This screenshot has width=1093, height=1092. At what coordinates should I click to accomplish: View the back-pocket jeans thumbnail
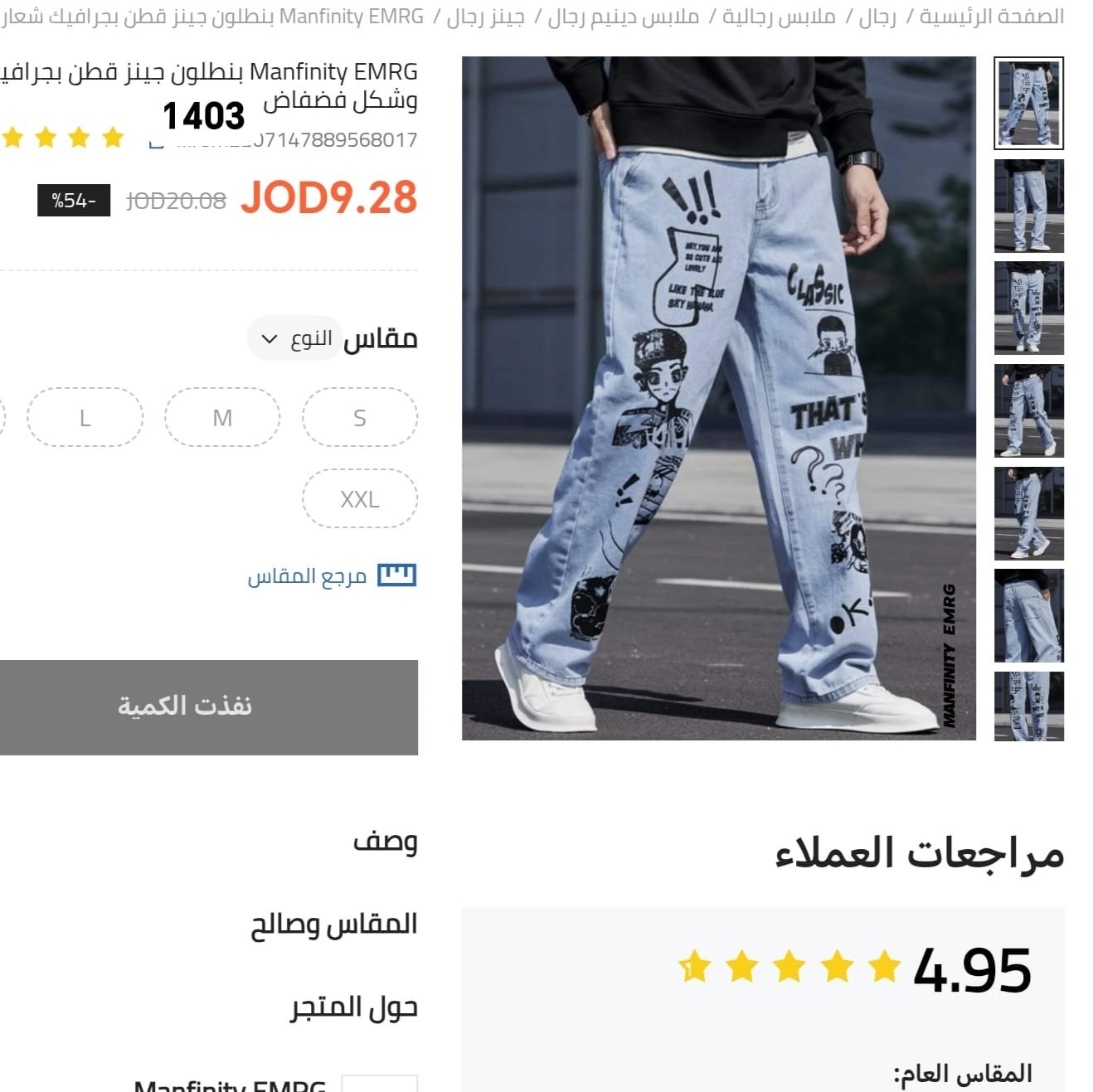[x=1029, y=615]
